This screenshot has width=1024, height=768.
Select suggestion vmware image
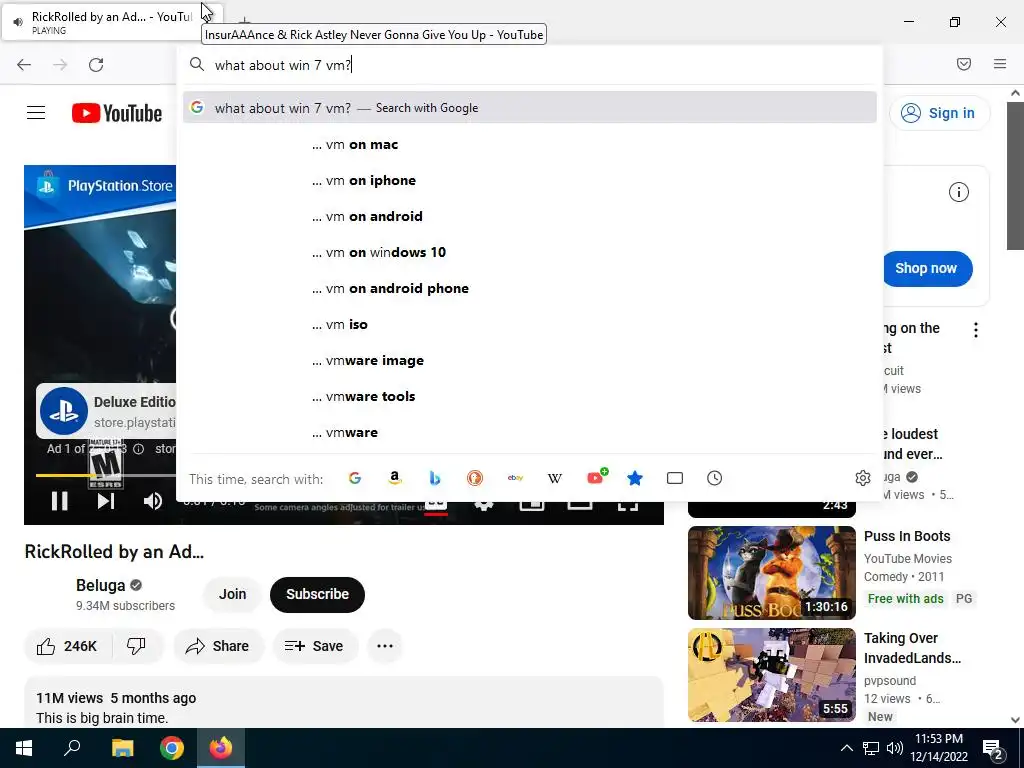pyautogui.click(x=530, y=360)
